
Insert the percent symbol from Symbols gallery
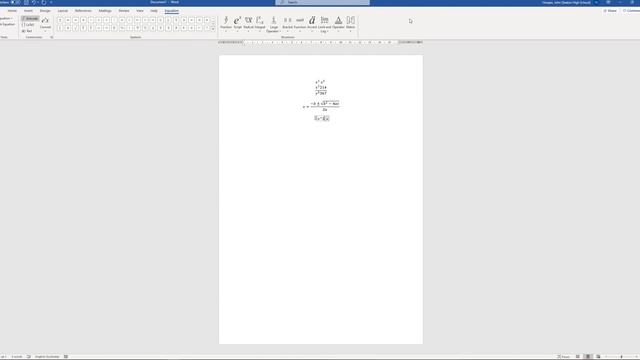pyautogui.click(x=122, y=28)
